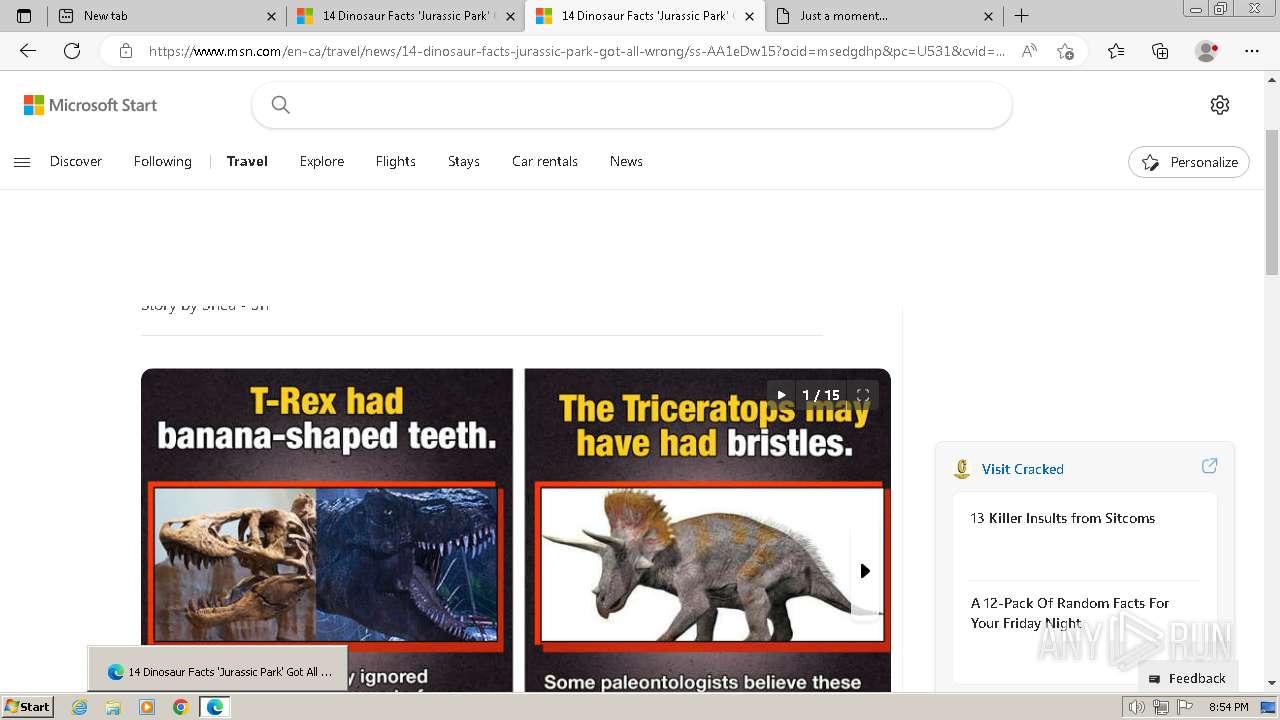Open the volume tray icon
Image resolution: width=1280 pixels, height=720 pixels.
coord(1137,707)
